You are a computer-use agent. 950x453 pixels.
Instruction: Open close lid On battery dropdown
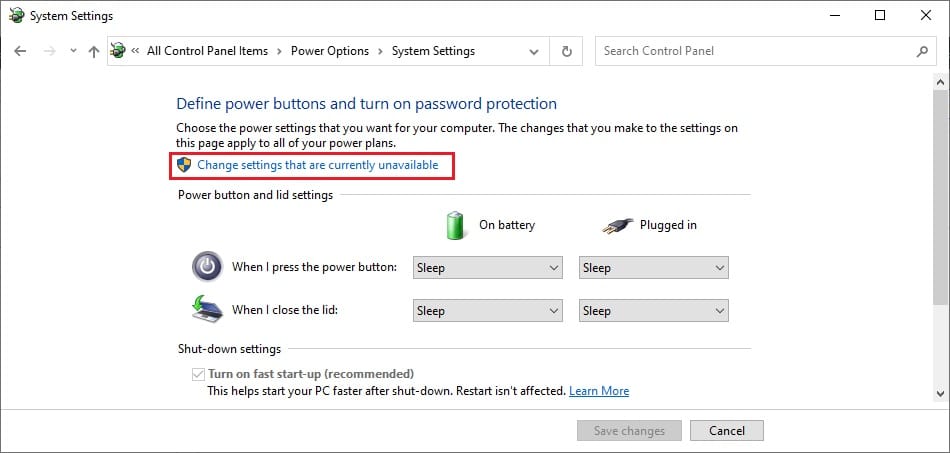pos(488,311)
